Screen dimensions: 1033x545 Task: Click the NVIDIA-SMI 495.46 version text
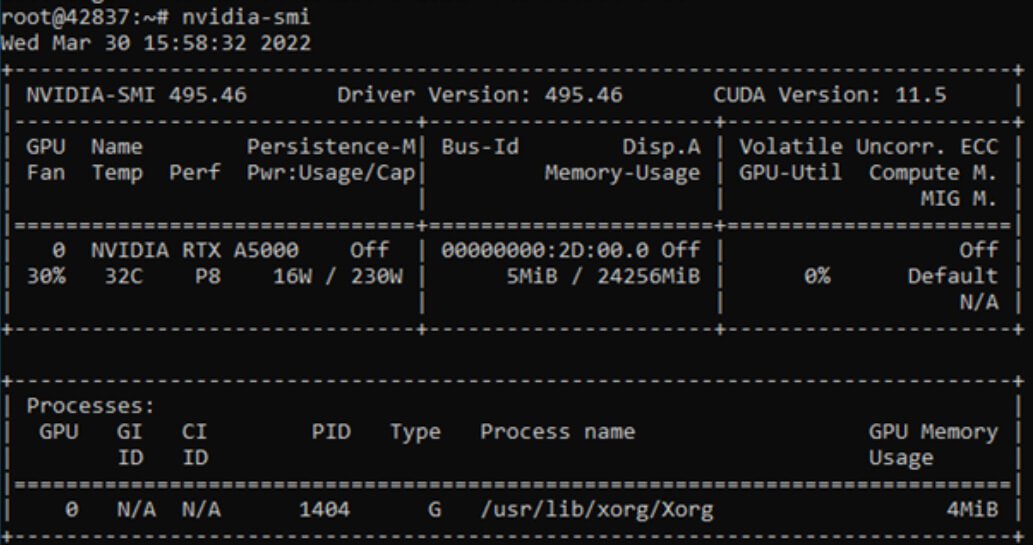click(137, 96)
